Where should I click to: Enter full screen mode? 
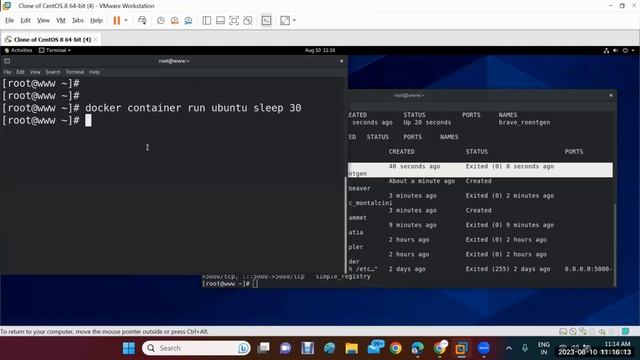coord(234,20)
